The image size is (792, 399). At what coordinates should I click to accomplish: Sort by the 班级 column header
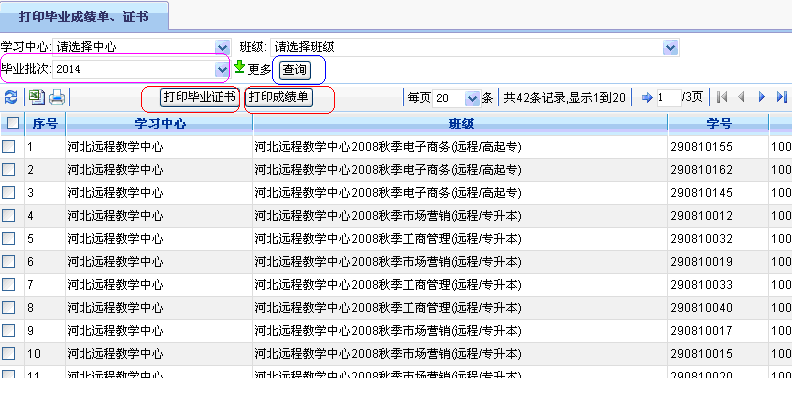461,124
